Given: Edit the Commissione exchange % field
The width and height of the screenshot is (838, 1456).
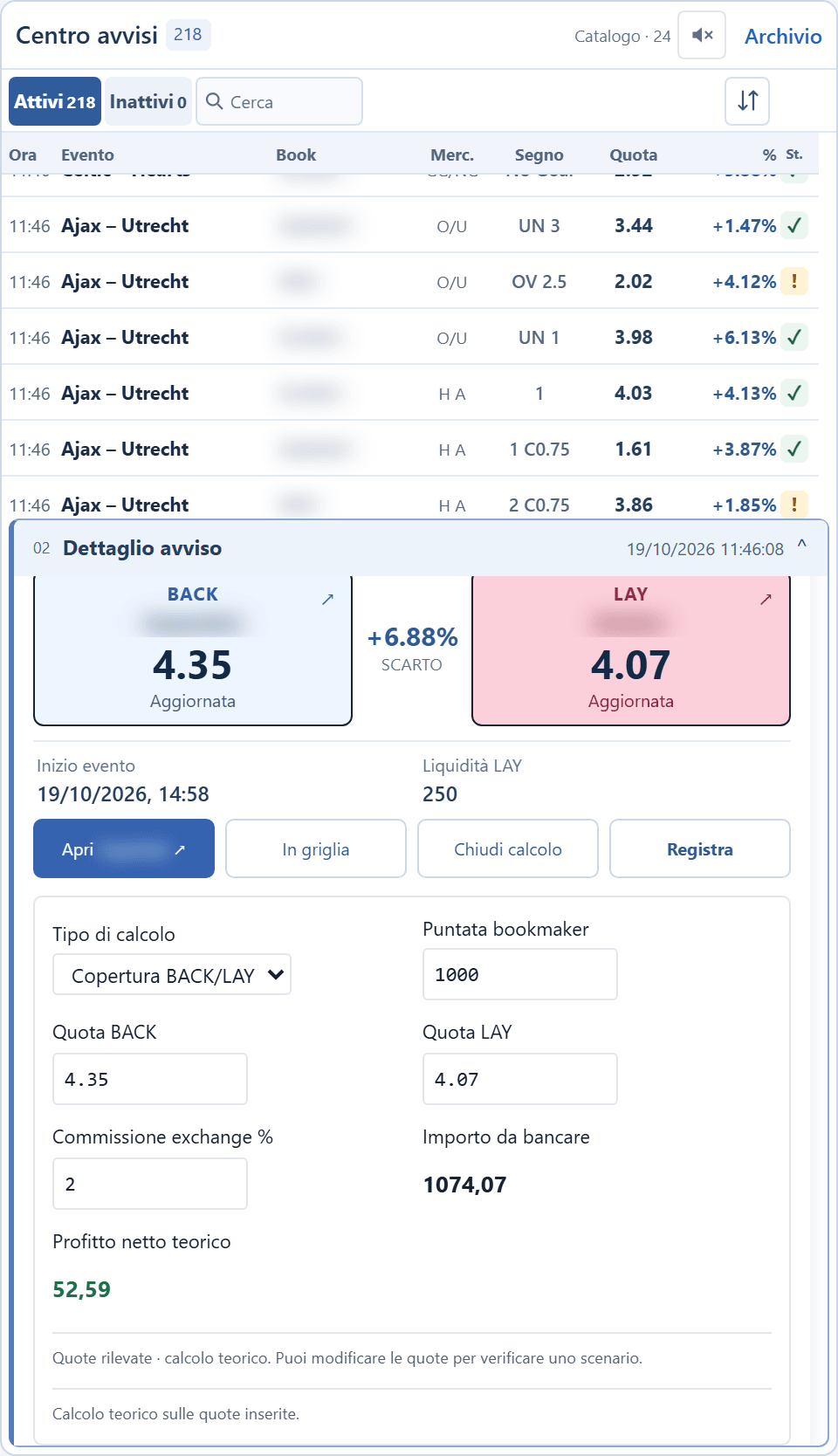Looking at the screenshot, I should coord(150,1184).
